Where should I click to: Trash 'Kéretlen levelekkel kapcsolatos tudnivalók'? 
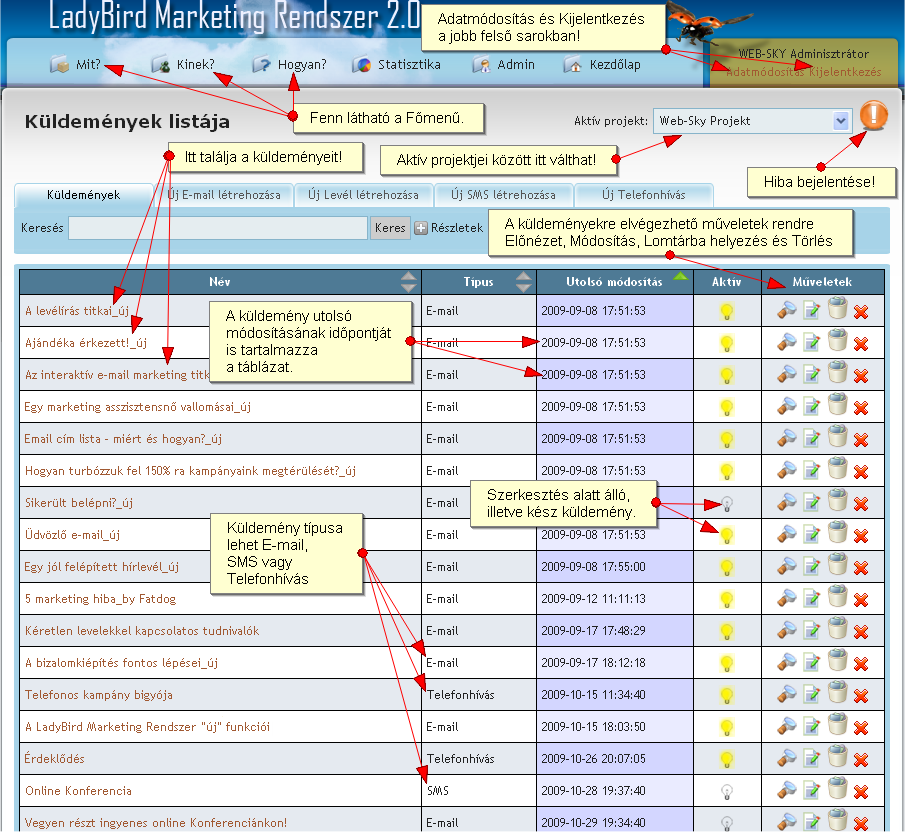click(837, 629)
